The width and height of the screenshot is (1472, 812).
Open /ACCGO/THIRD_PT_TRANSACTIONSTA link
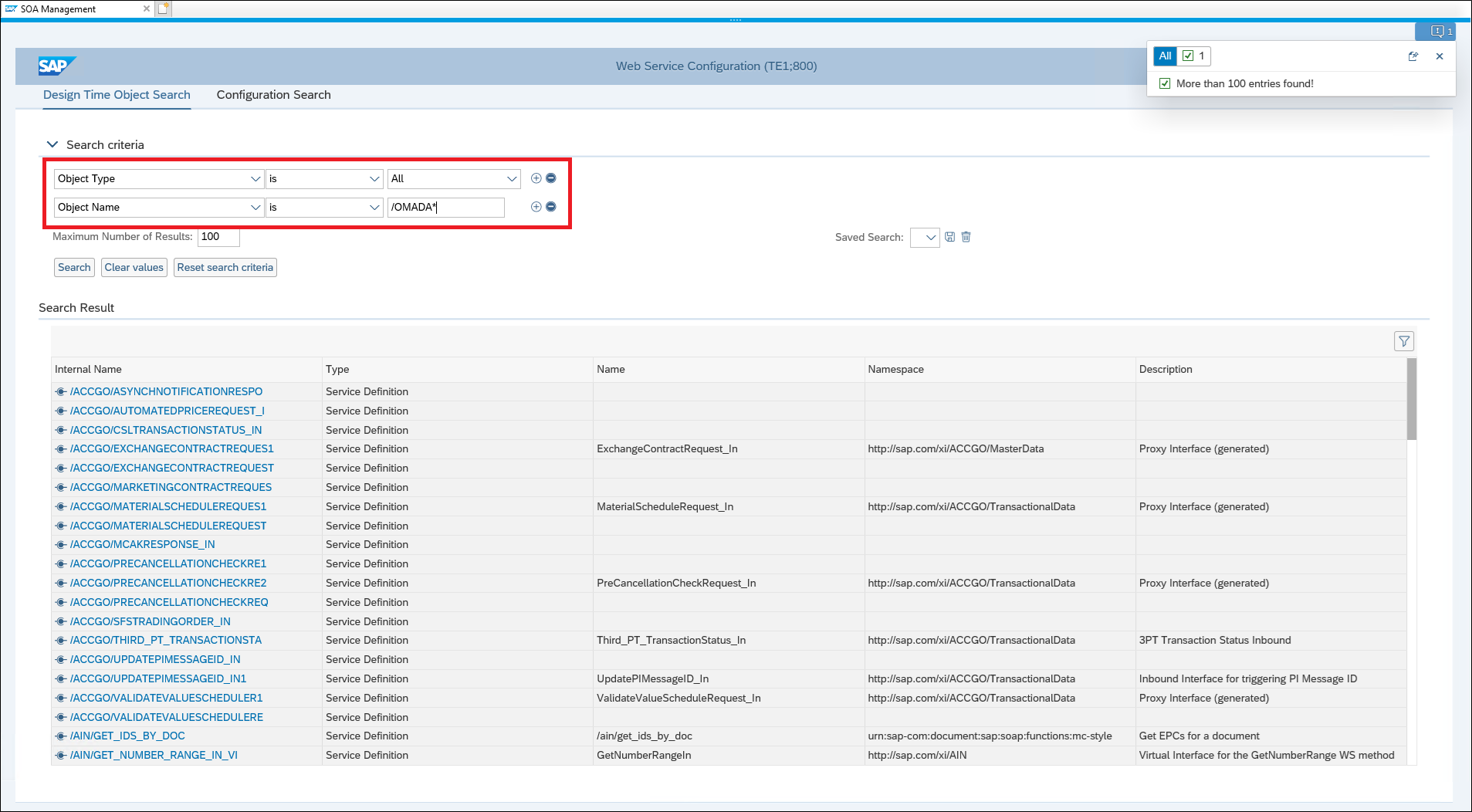coord(166,640)
